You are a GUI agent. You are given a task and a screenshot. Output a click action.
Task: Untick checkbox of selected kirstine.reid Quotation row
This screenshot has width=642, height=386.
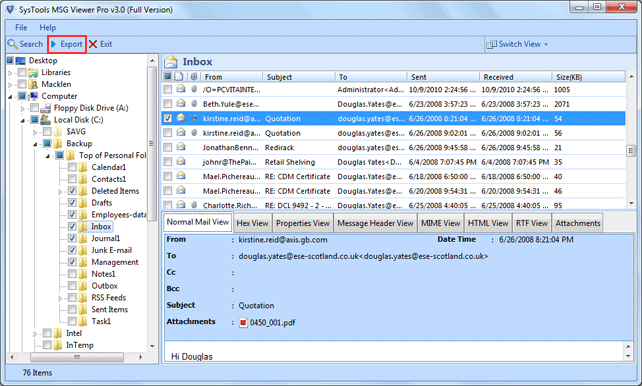point(167,118)
